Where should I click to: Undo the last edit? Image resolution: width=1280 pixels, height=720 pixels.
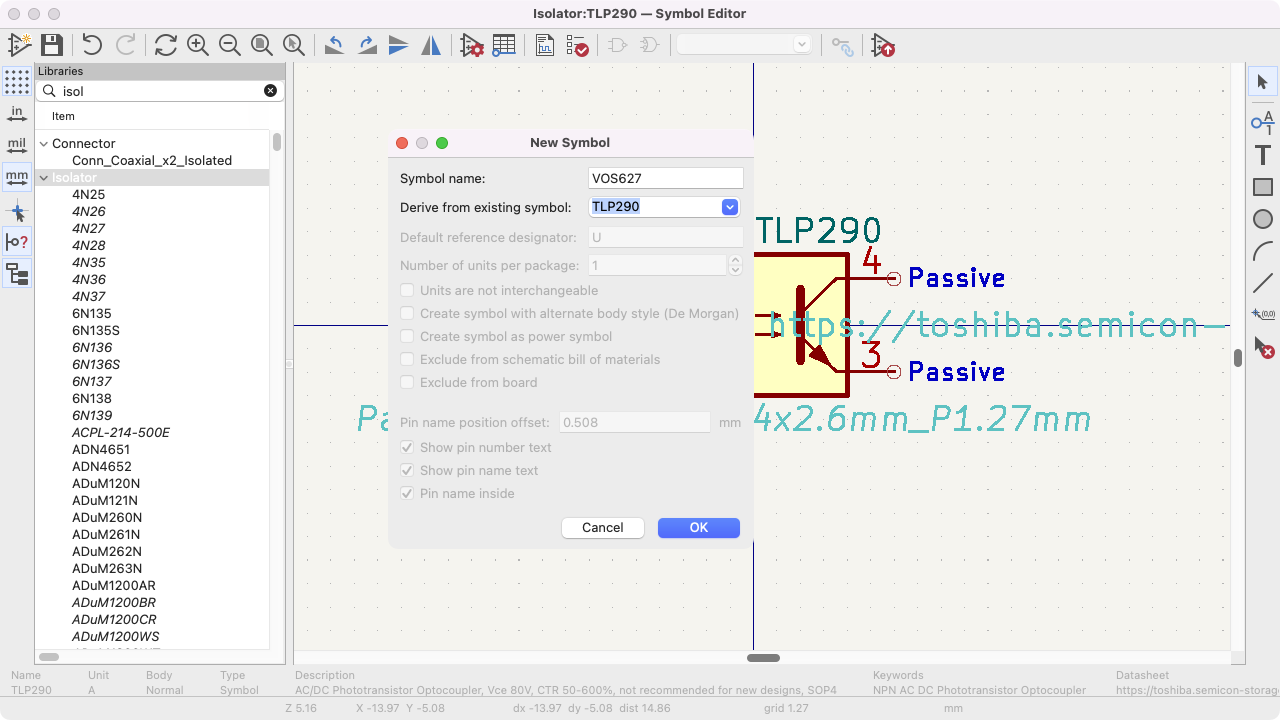[x=92, y=45]
